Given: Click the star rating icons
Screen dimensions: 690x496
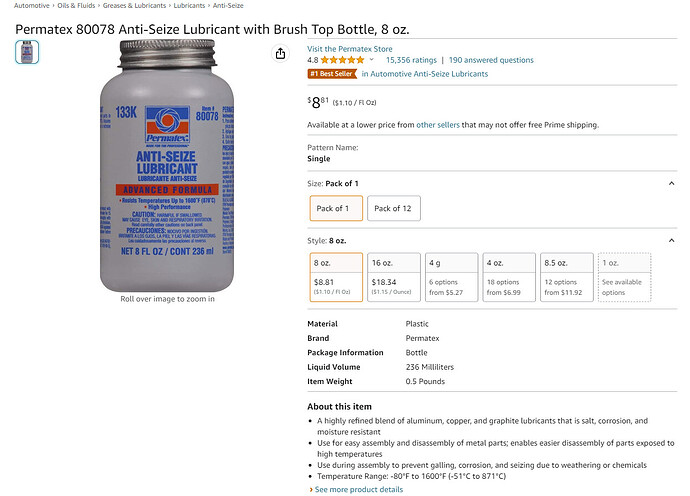Looking at the screenshot, I should pos(342,60).
